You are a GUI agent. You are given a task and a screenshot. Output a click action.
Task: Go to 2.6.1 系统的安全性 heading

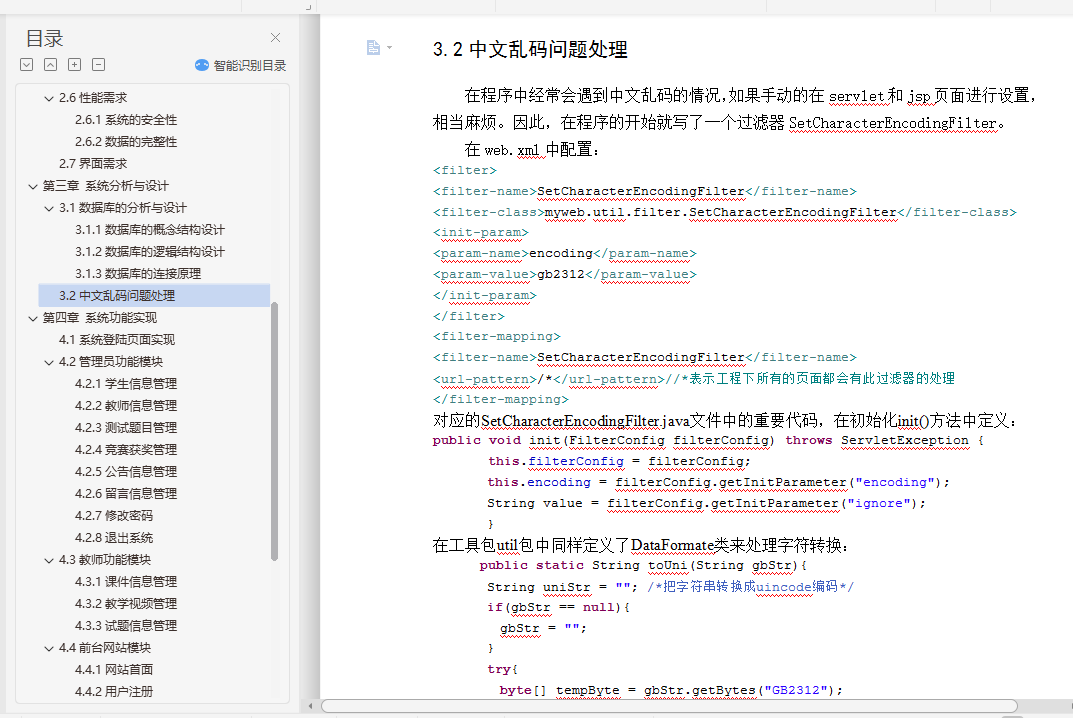[x=126, y=120]
